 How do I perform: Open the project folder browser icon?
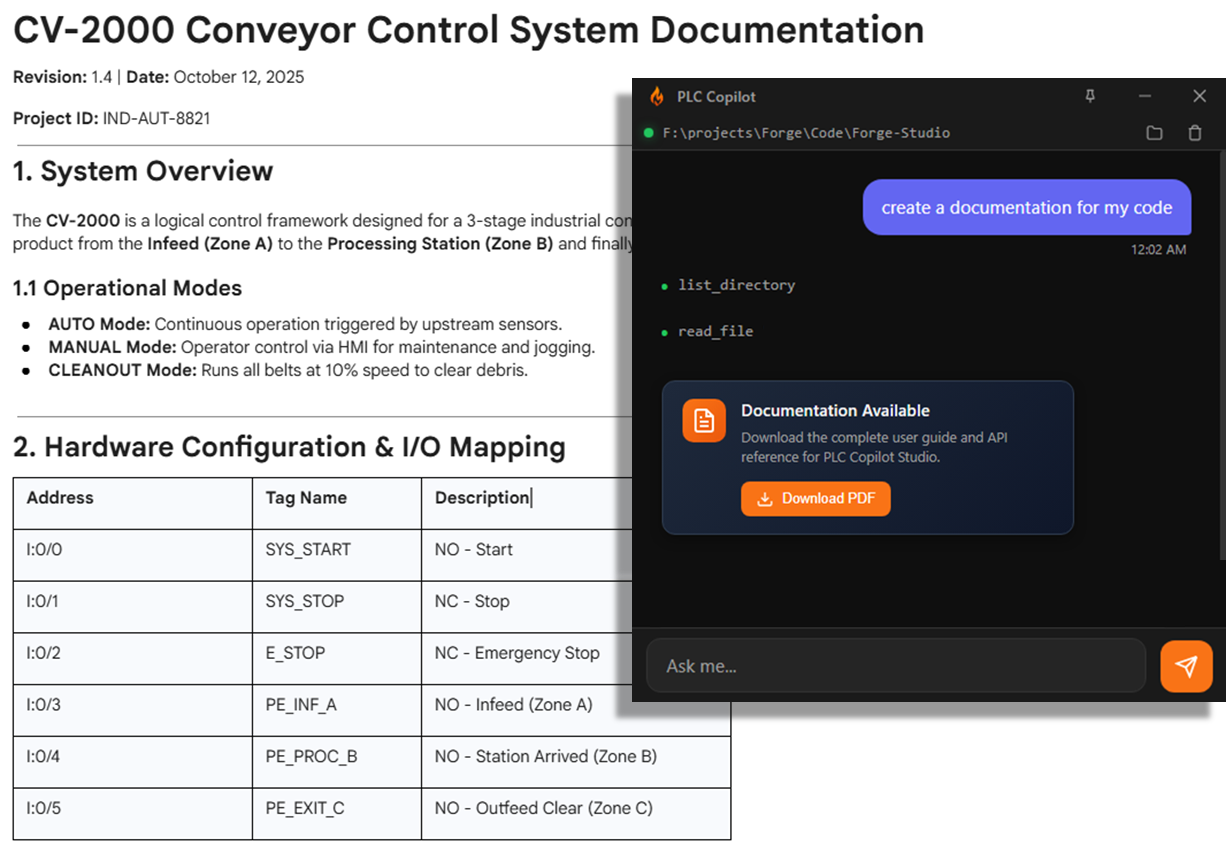coord(1154,133)
